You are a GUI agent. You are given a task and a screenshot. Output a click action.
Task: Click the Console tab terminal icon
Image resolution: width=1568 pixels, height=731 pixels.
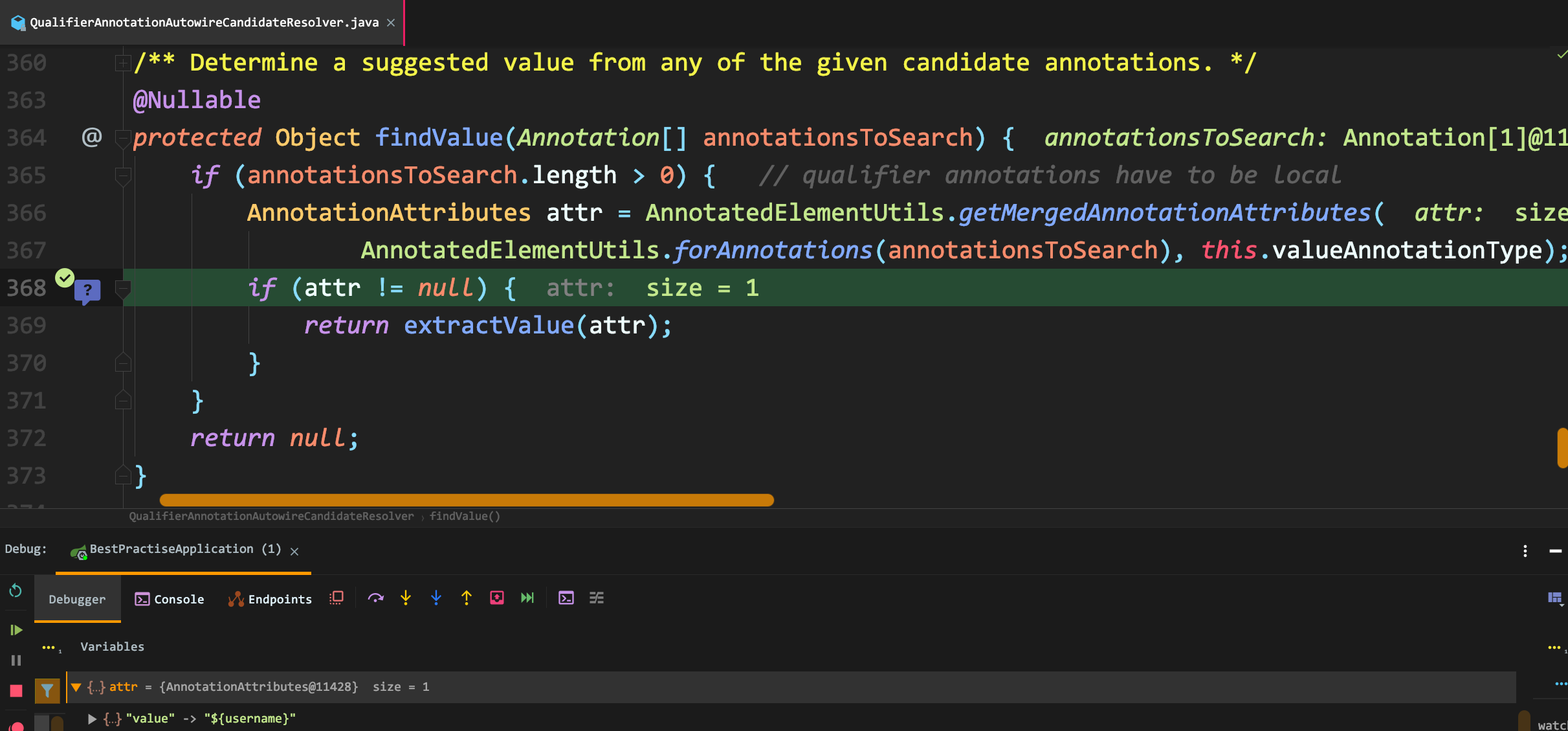point(142,600)
